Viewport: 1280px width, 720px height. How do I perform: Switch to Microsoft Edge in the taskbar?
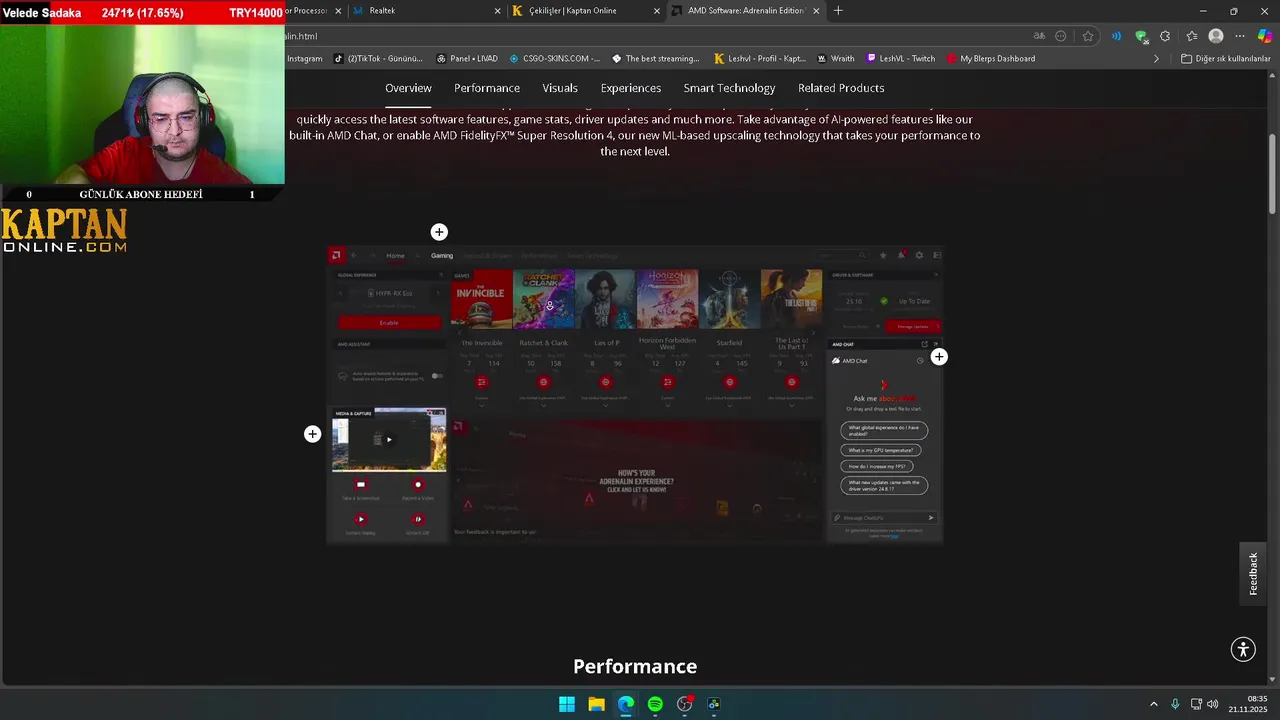[626, 704]
